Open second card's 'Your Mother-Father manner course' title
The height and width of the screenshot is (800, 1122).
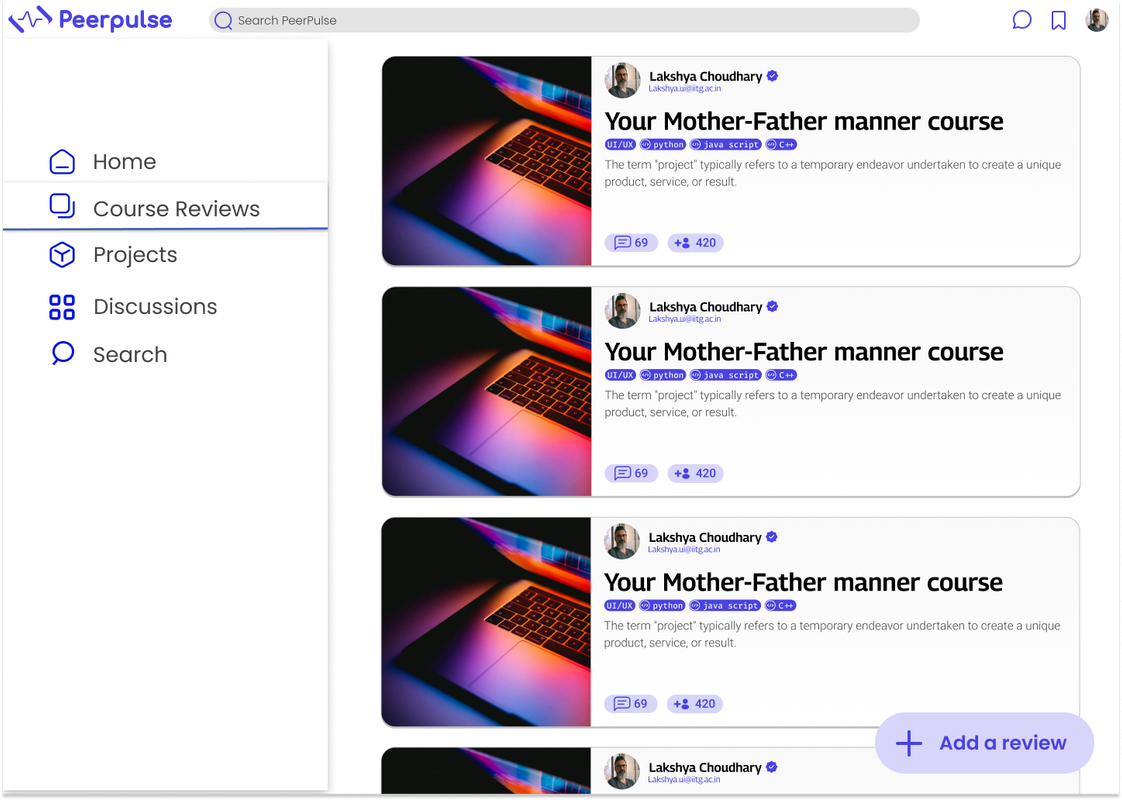[x=804, y=351]
